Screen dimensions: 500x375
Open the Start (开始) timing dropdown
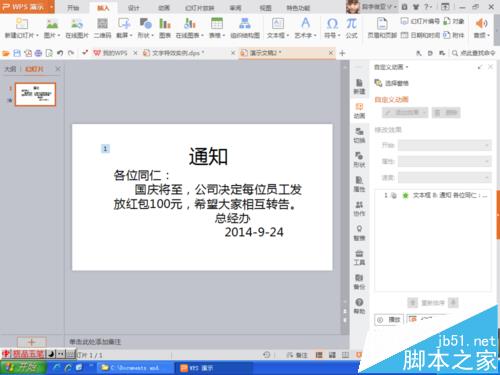pos(444,145)
